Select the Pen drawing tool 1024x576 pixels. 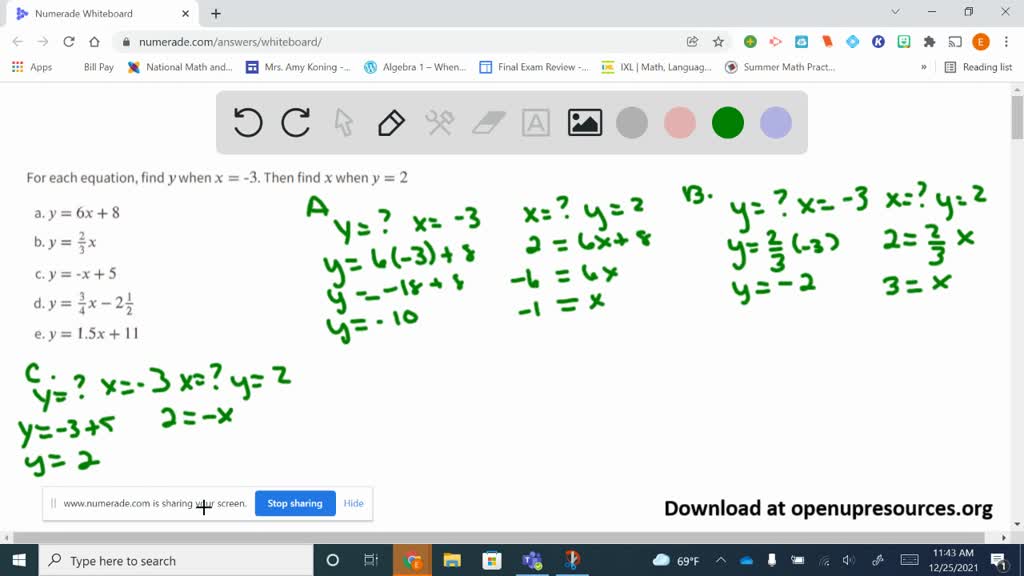pos(389,122)
